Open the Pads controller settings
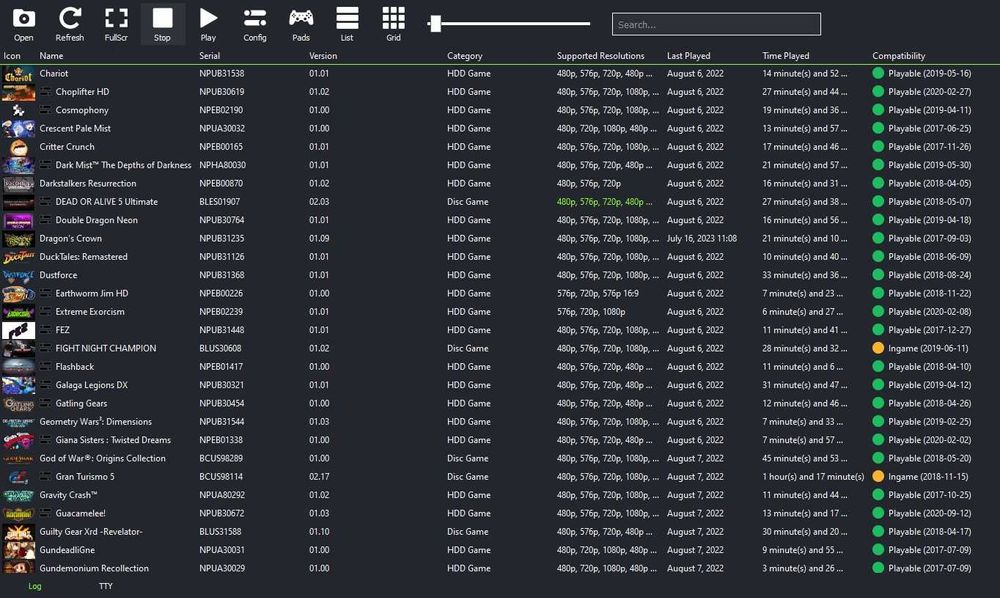The width and height of the screenshot is (1000, 598). tap(301, 24)
